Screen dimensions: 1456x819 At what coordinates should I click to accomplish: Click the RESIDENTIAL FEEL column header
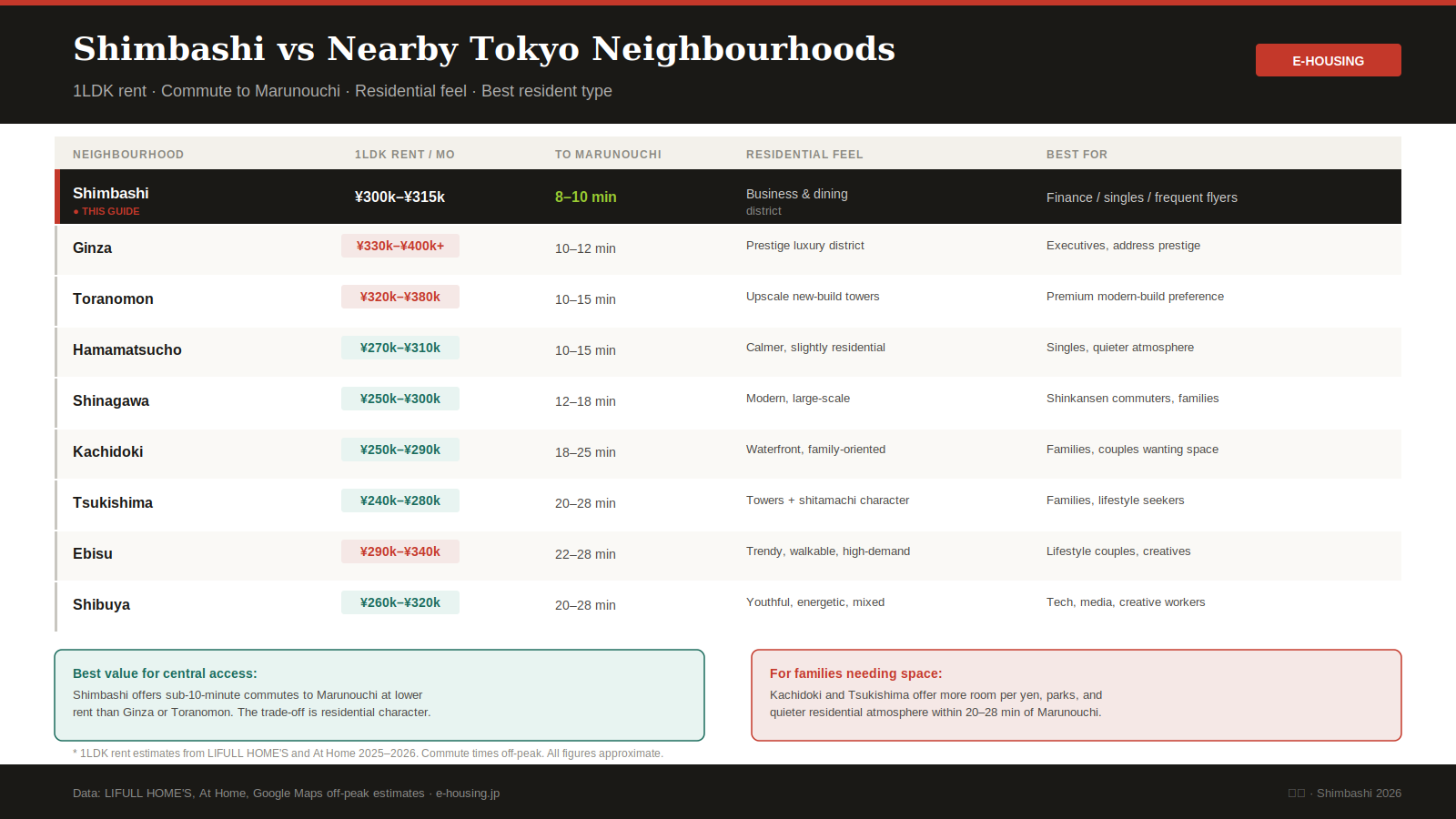tap(804, 155)
